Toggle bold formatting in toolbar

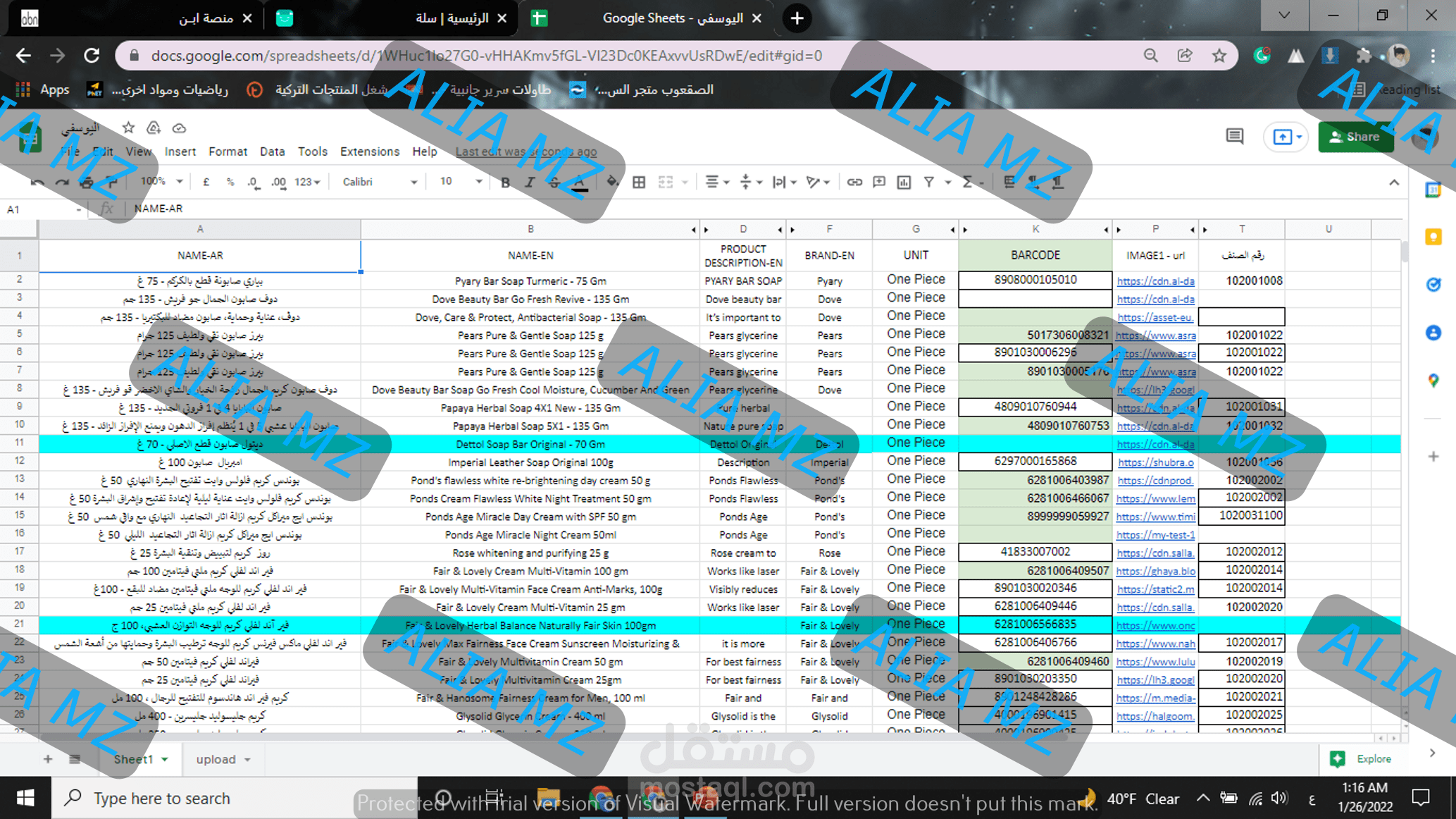[x=505, y=183]
